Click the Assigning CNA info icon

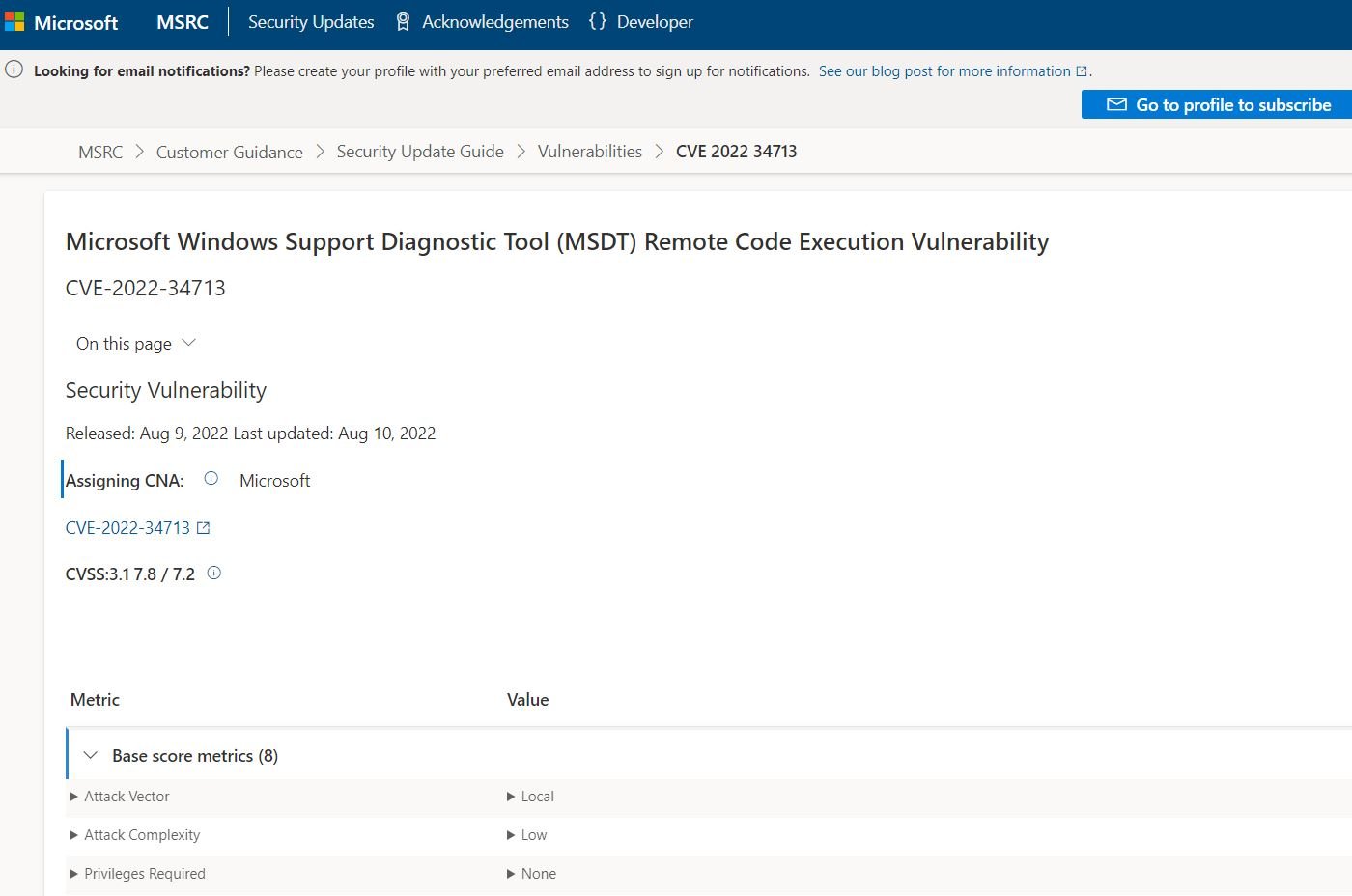[x=211, y=478]
